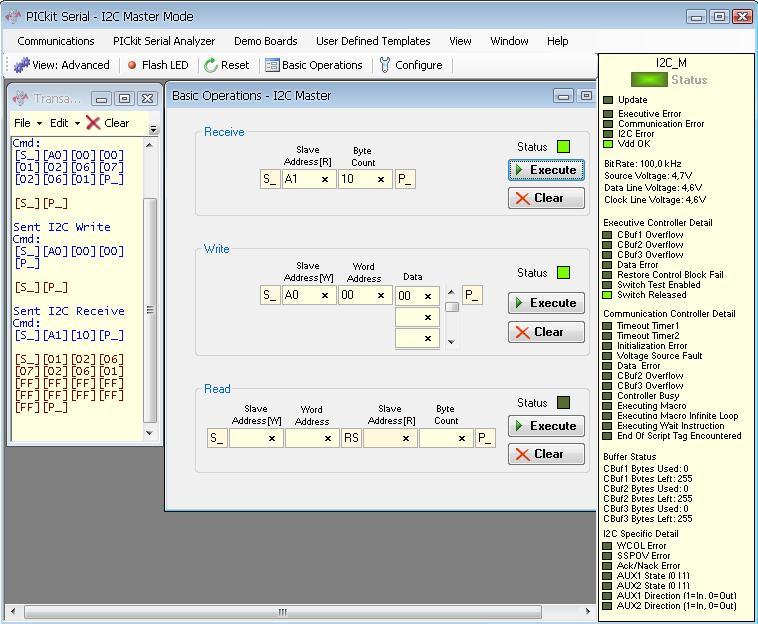Click the red X Clear icon in Transactions
This screenshot has height=624, width=758.
coord(93,123)
